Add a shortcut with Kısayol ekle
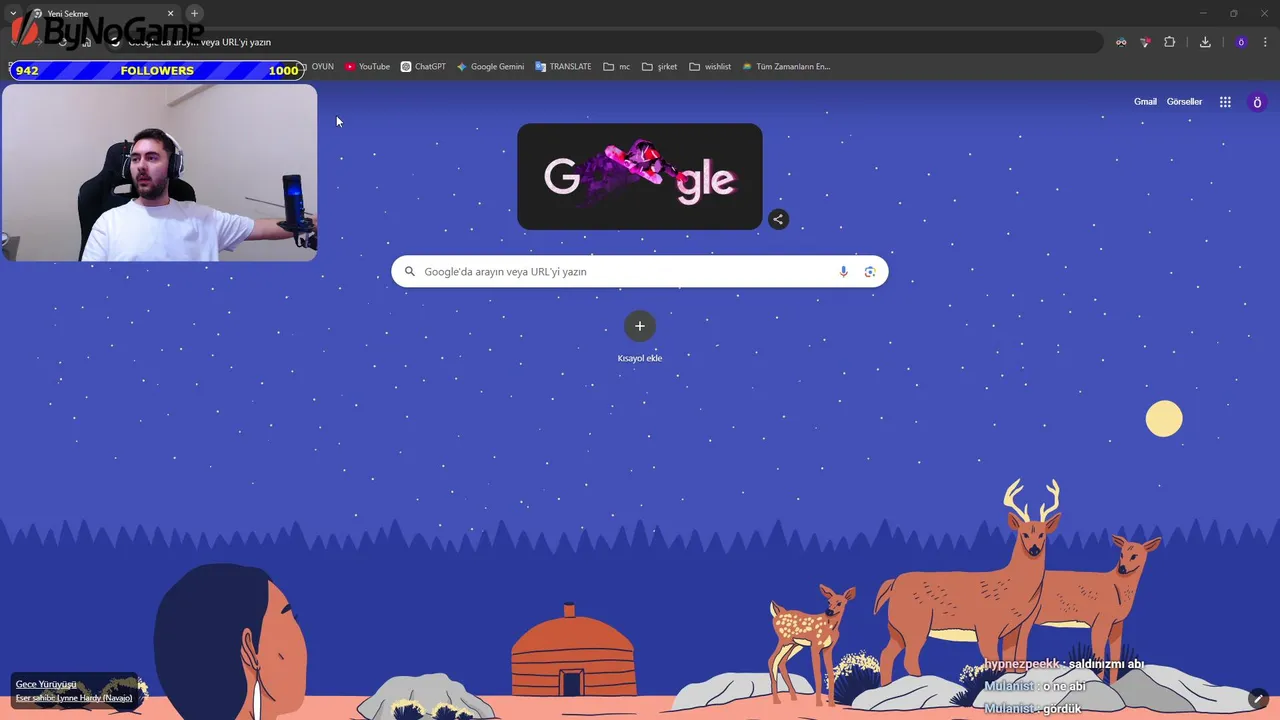The width and height of the screenshot is (1280, 720). [640, 337]
